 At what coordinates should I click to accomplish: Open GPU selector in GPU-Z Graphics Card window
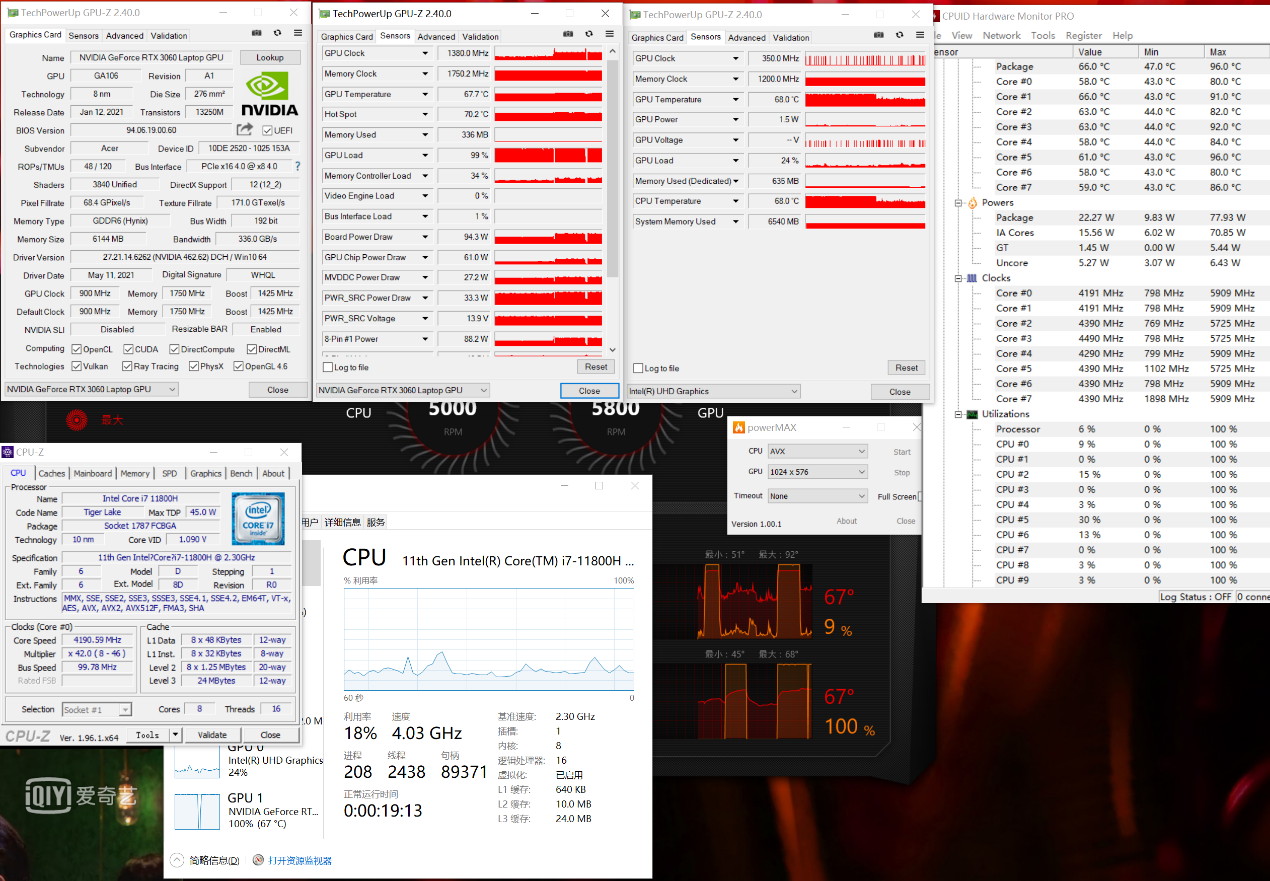[91, 389]
